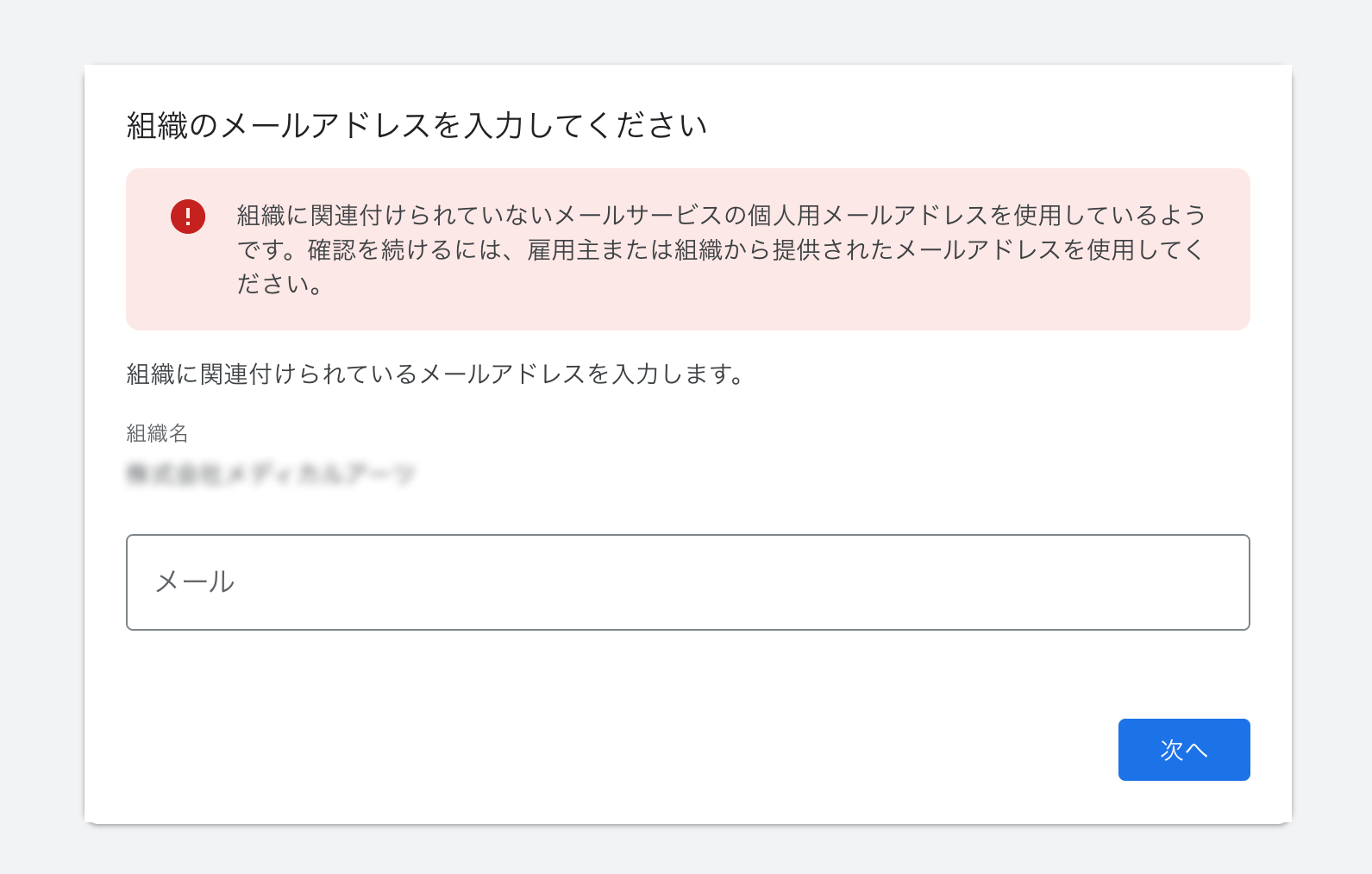The height and width of the screenshot is (874, 1372).
Task: Click the white card area left of 次へ
Action: point(776,750)
